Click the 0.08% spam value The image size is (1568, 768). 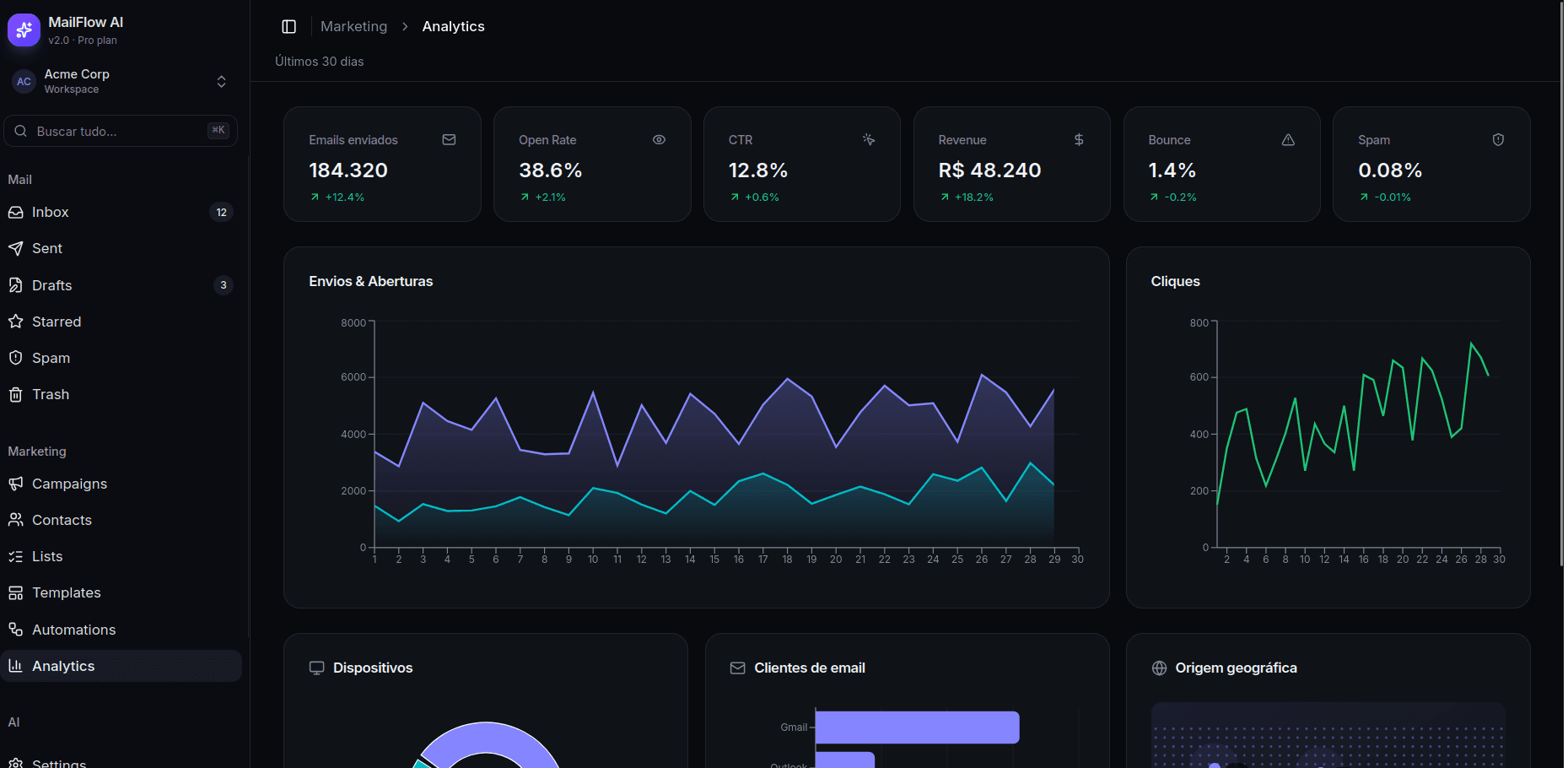tap(1390, 170)
